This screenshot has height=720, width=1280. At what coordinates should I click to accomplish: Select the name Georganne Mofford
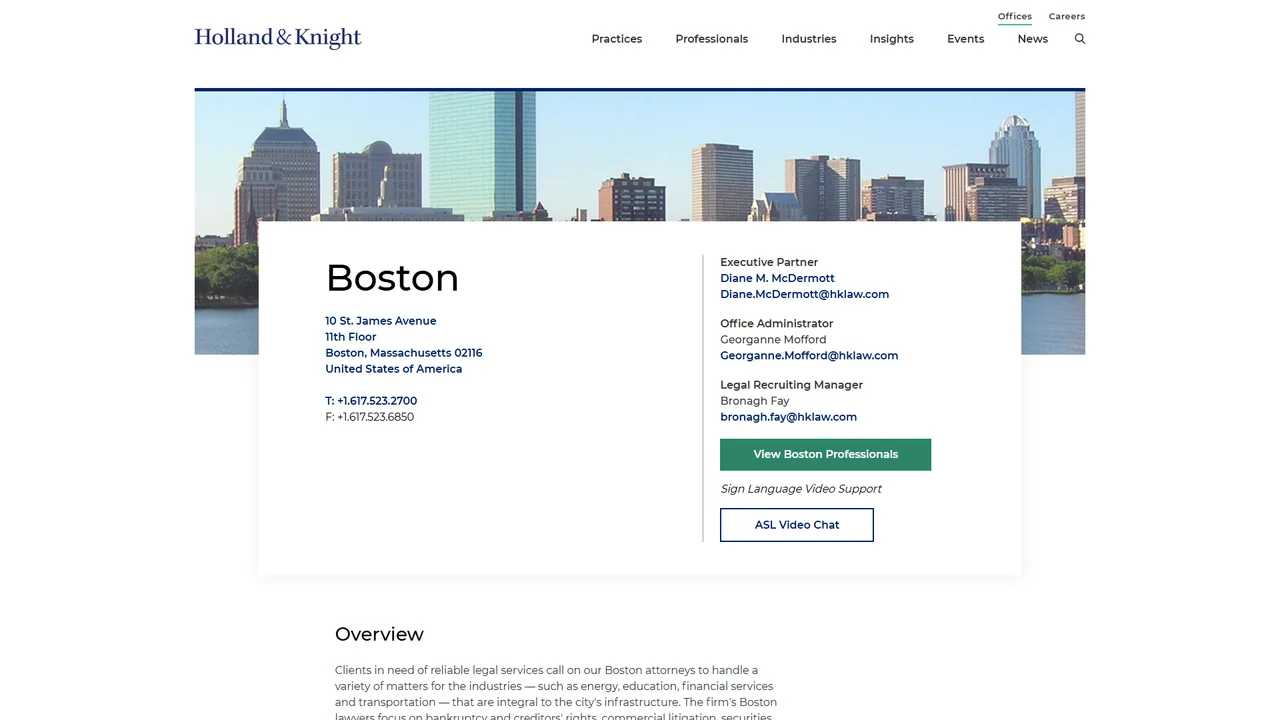(x=773, y=340)
